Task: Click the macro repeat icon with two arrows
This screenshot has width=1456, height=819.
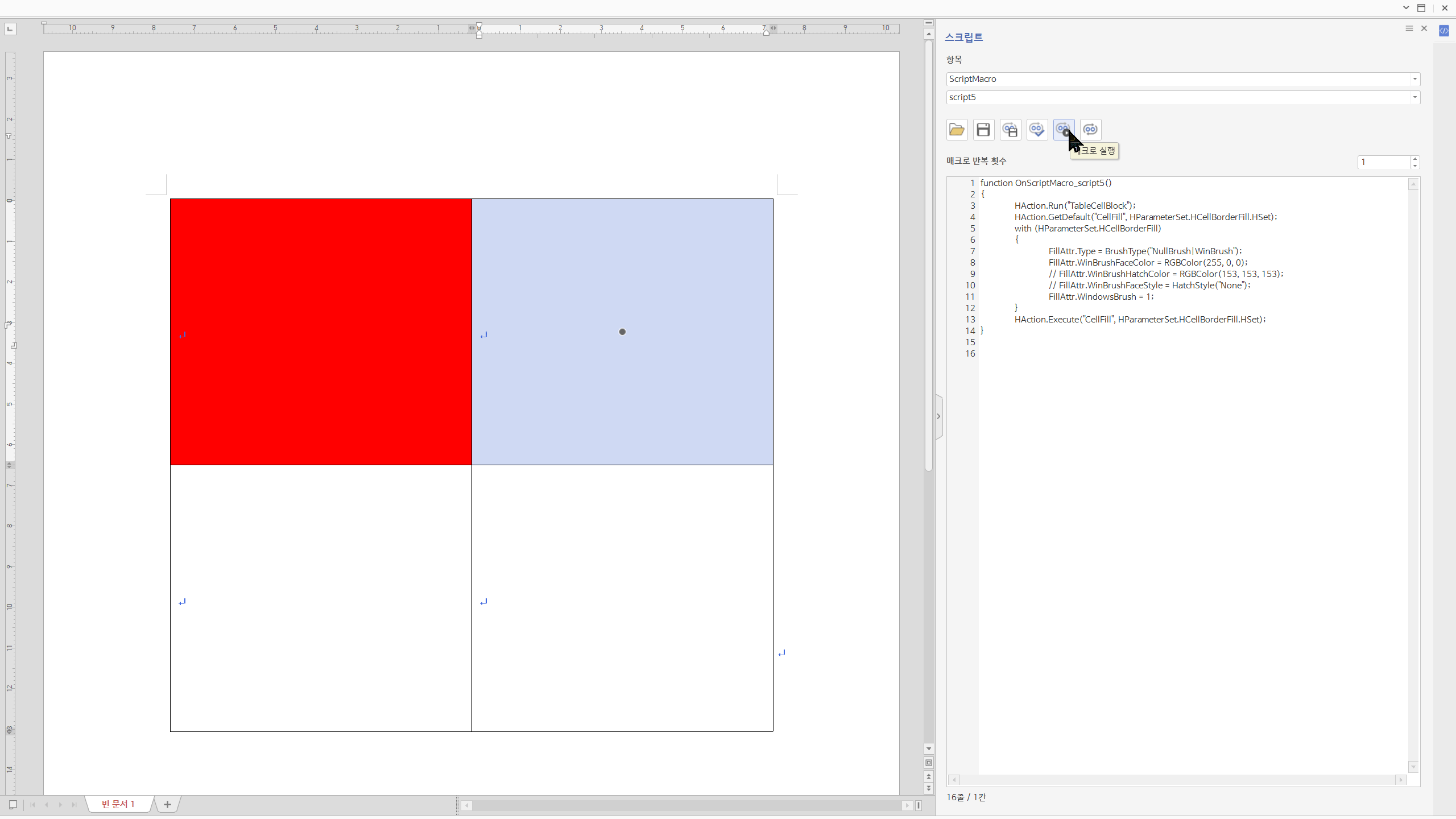Action: coord(1090,130)
